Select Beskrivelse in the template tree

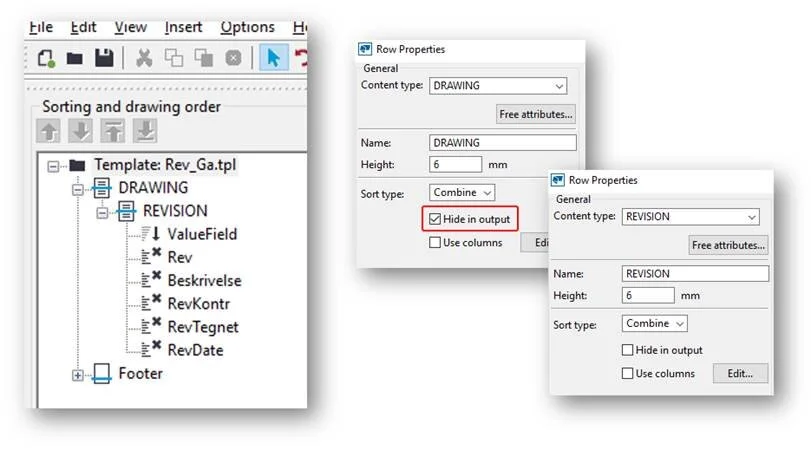tap(204, 280)
